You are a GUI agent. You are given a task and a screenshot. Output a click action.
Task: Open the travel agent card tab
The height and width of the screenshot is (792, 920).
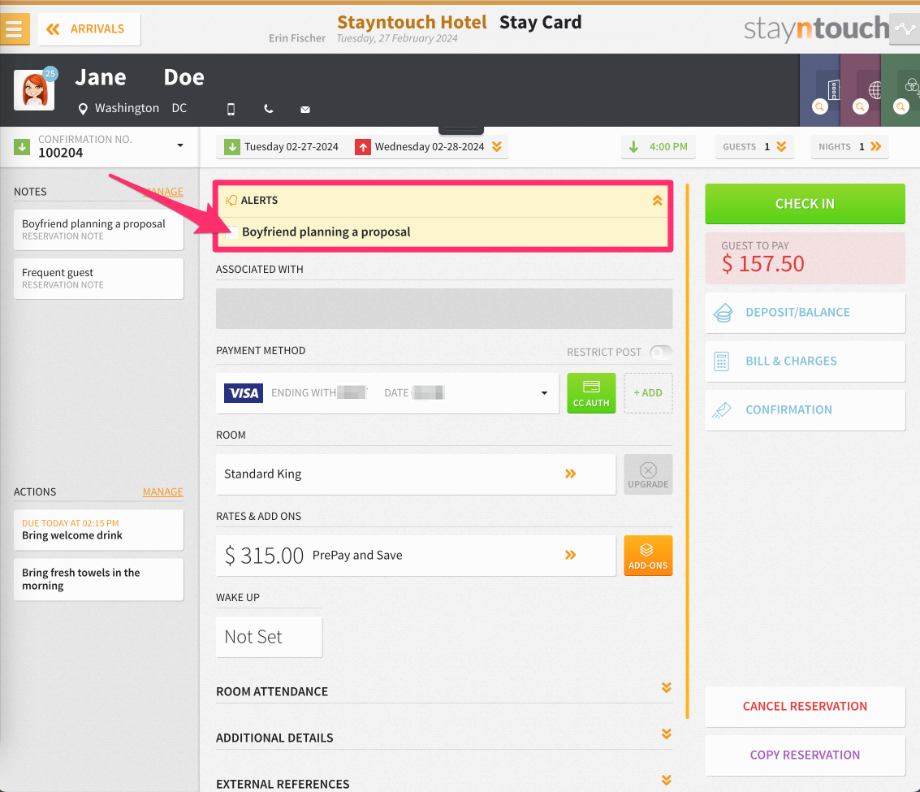coord(860,90)
